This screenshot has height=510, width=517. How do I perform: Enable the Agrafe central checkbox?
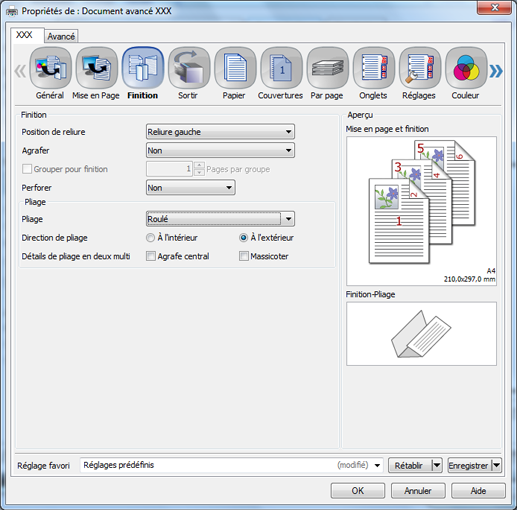(151, 256)
